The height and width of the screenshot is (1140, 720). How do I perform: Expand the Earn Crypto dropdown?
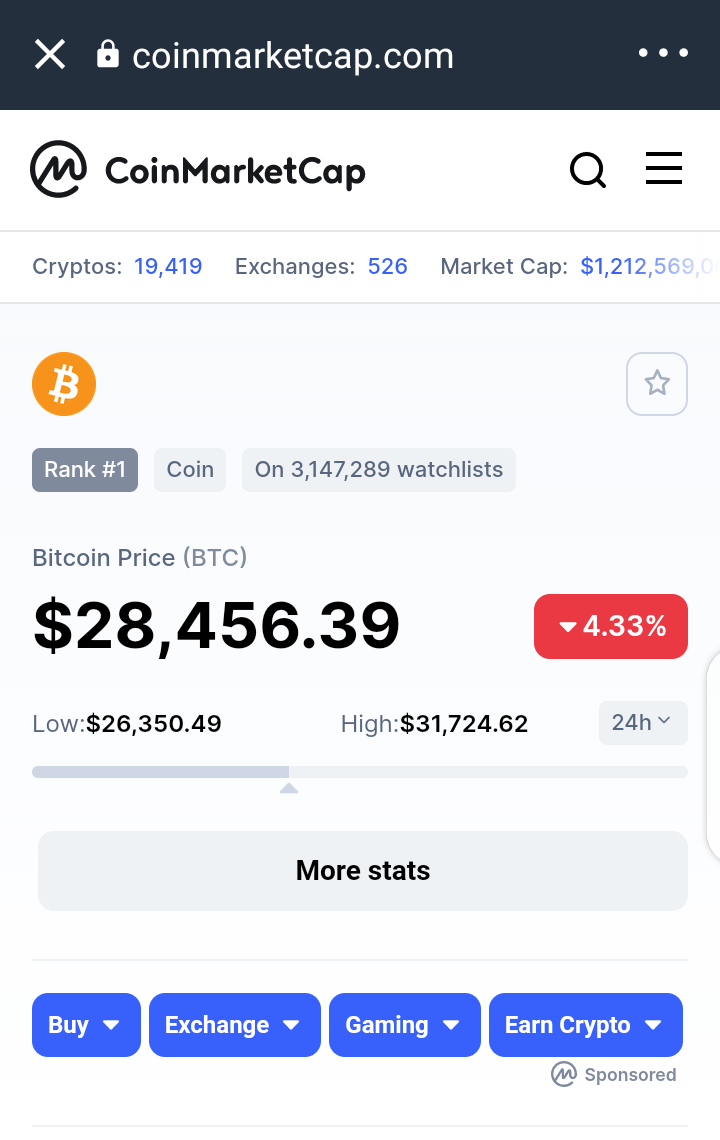pos(585,1025)
